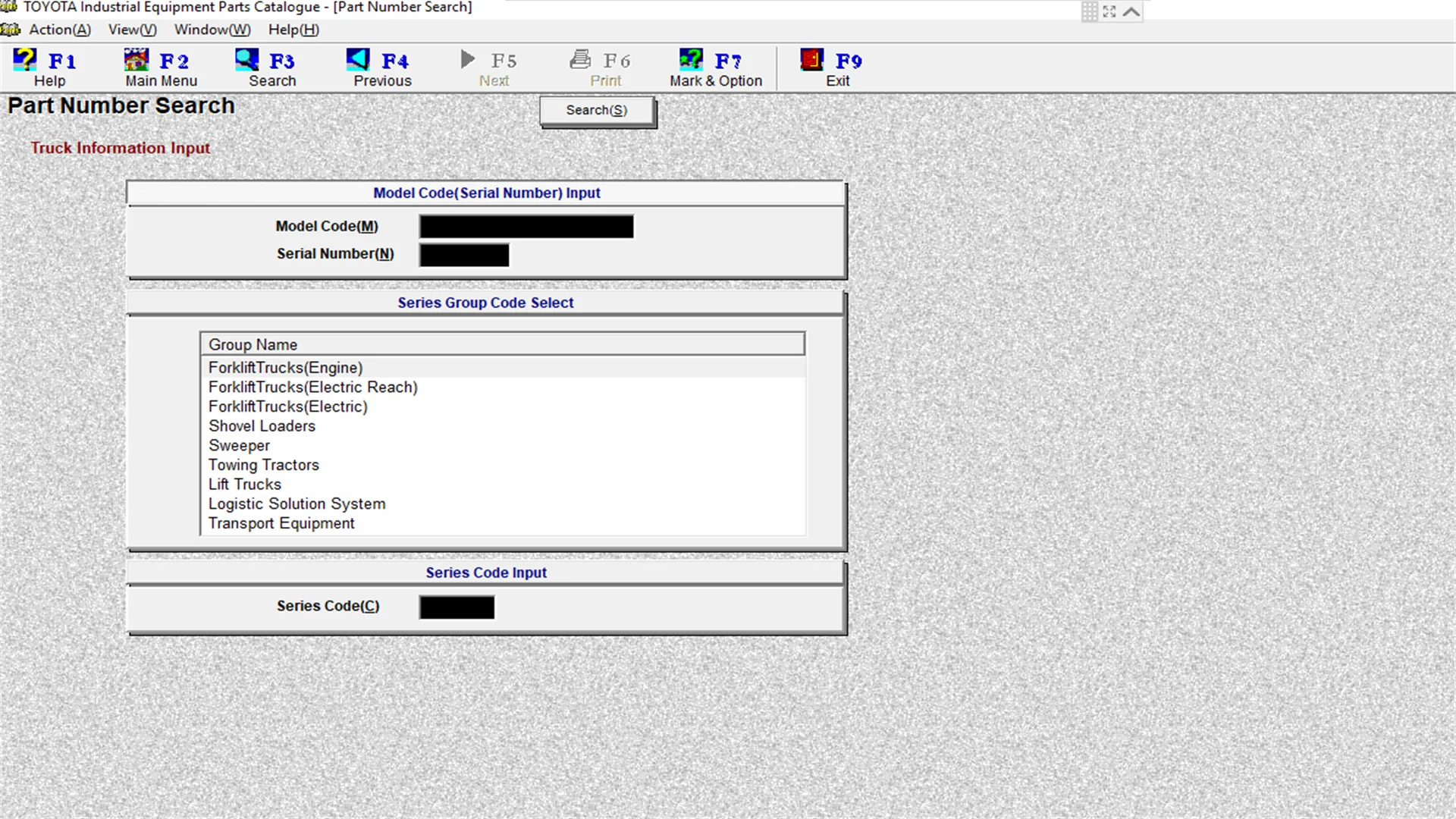Focus the Serial Number(N) input field
The height and width of the screenshot is (819, 1456).
[x=464, y=255]
